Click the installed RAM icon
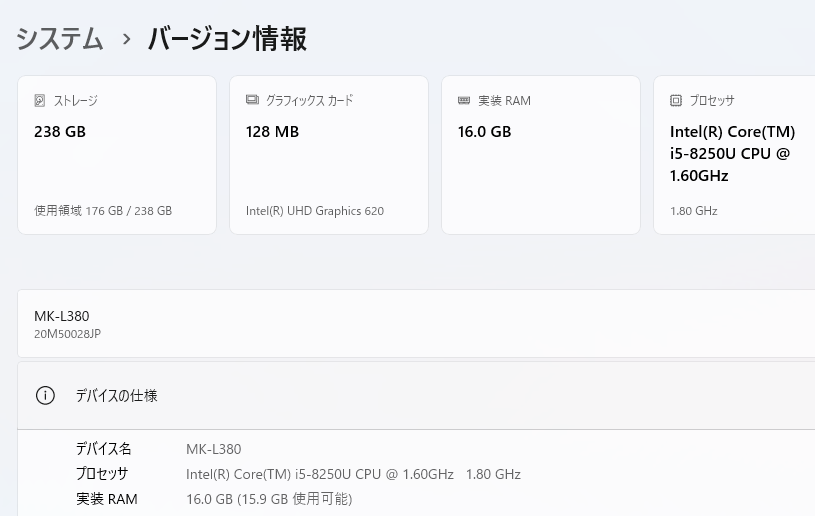Image resolution: width=815 pixels, height=516 pixels. (464, 100)
